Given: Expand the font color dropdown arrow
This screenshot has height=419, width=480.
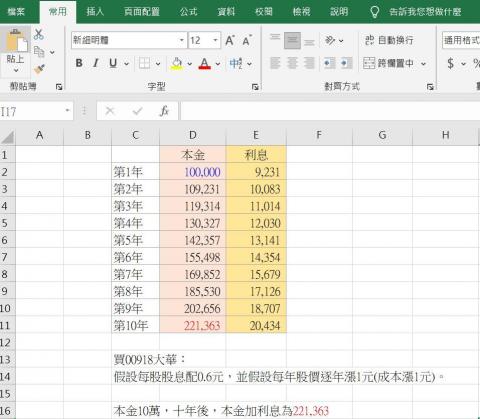Looking at the screenshot, I should coord(218,63).
